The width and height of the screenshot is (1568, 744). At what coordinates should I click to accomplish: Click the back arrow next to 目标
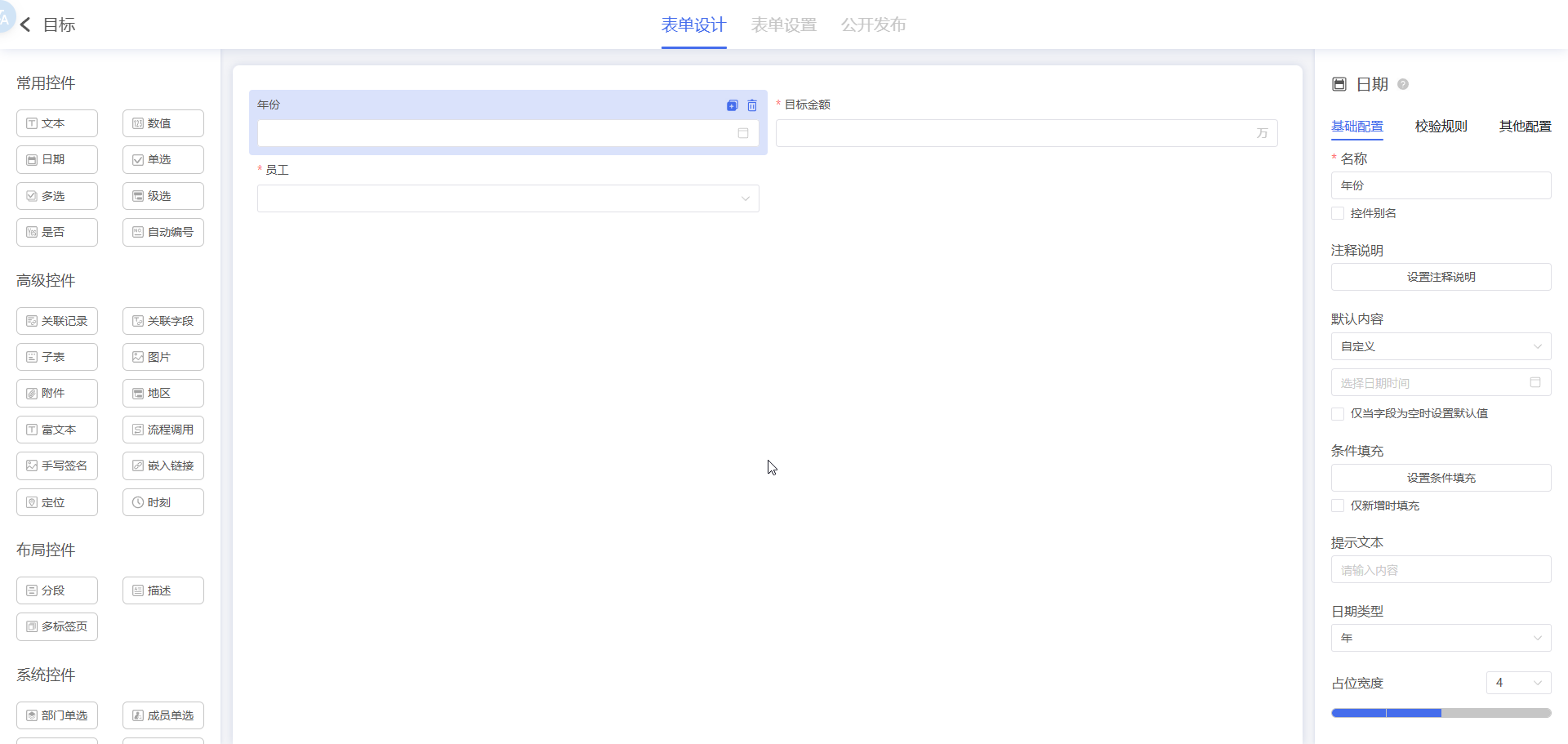25,25
